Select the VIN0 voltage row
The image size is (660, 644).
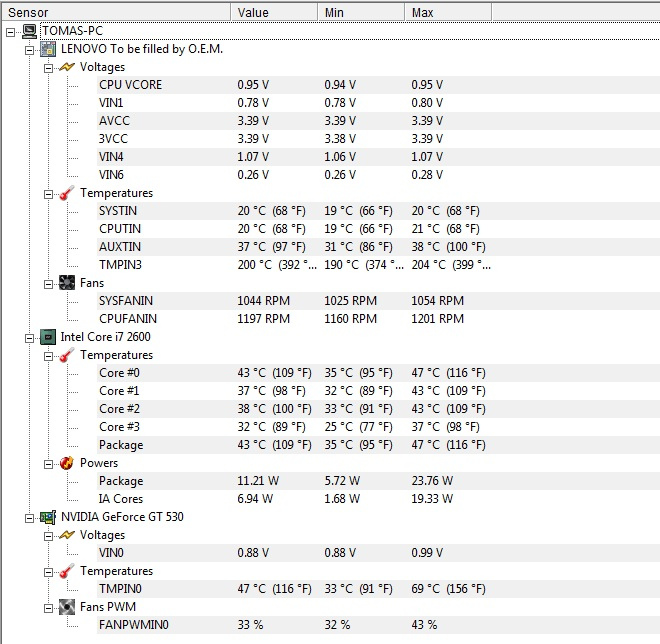tap(378, 553)
